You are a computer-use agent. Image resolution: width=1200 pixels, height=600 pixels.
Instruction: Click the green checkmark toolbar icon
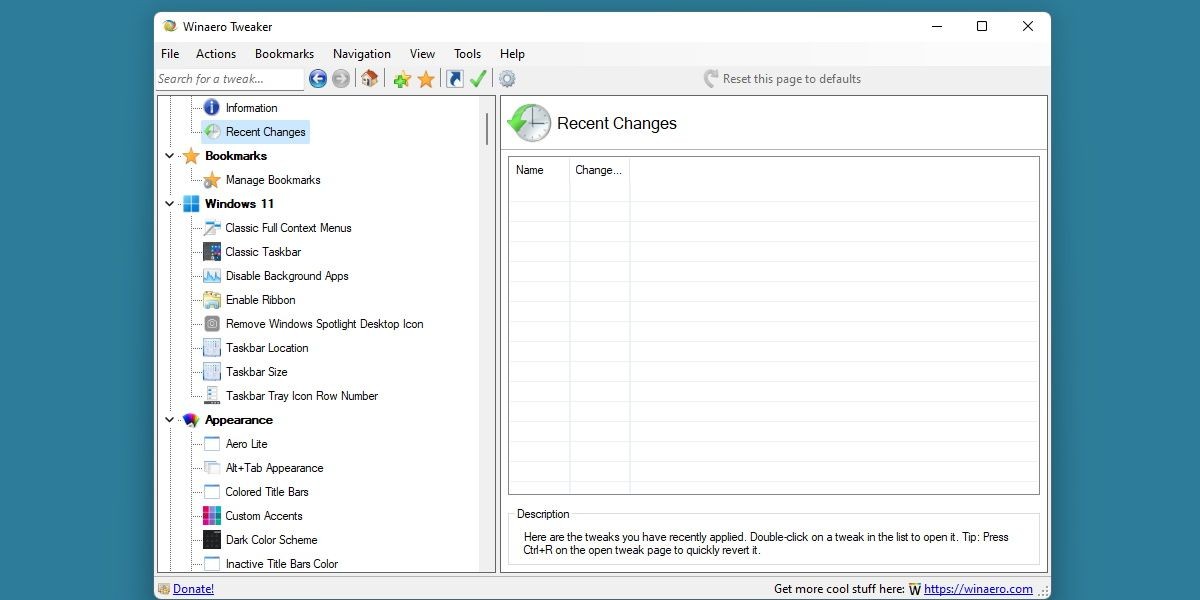(478, 79)
